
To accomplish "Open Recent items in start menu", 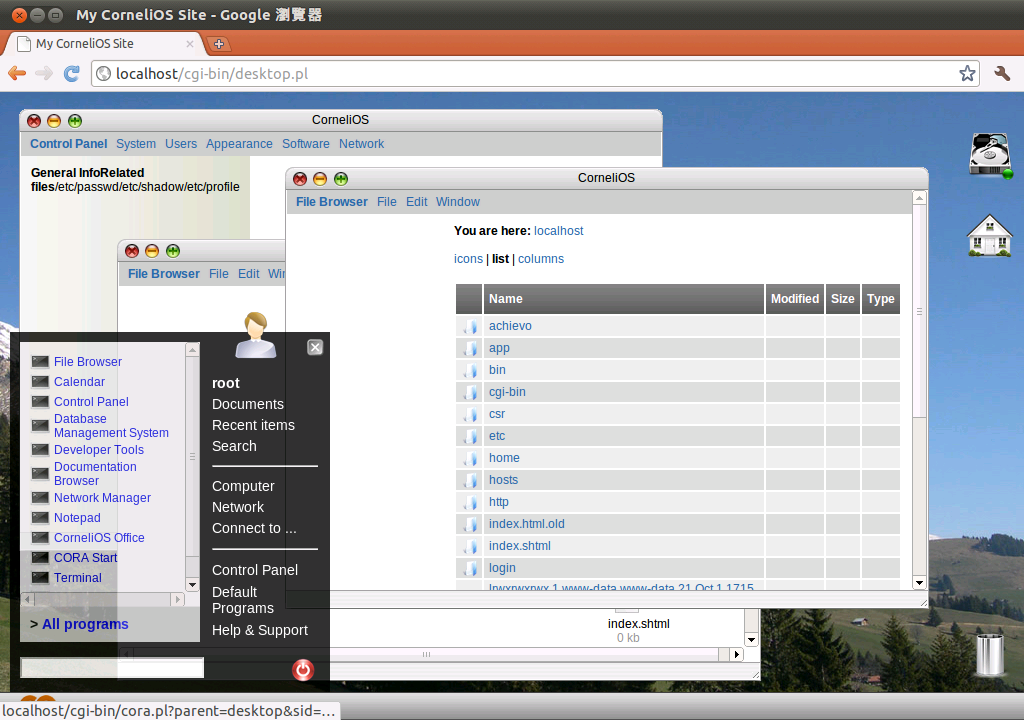I will click(253, 425).
